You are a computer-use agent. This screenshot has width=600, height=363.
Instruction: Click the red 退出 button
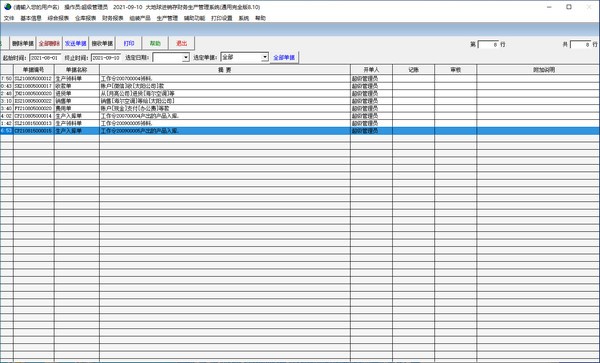tap(182, 43)
